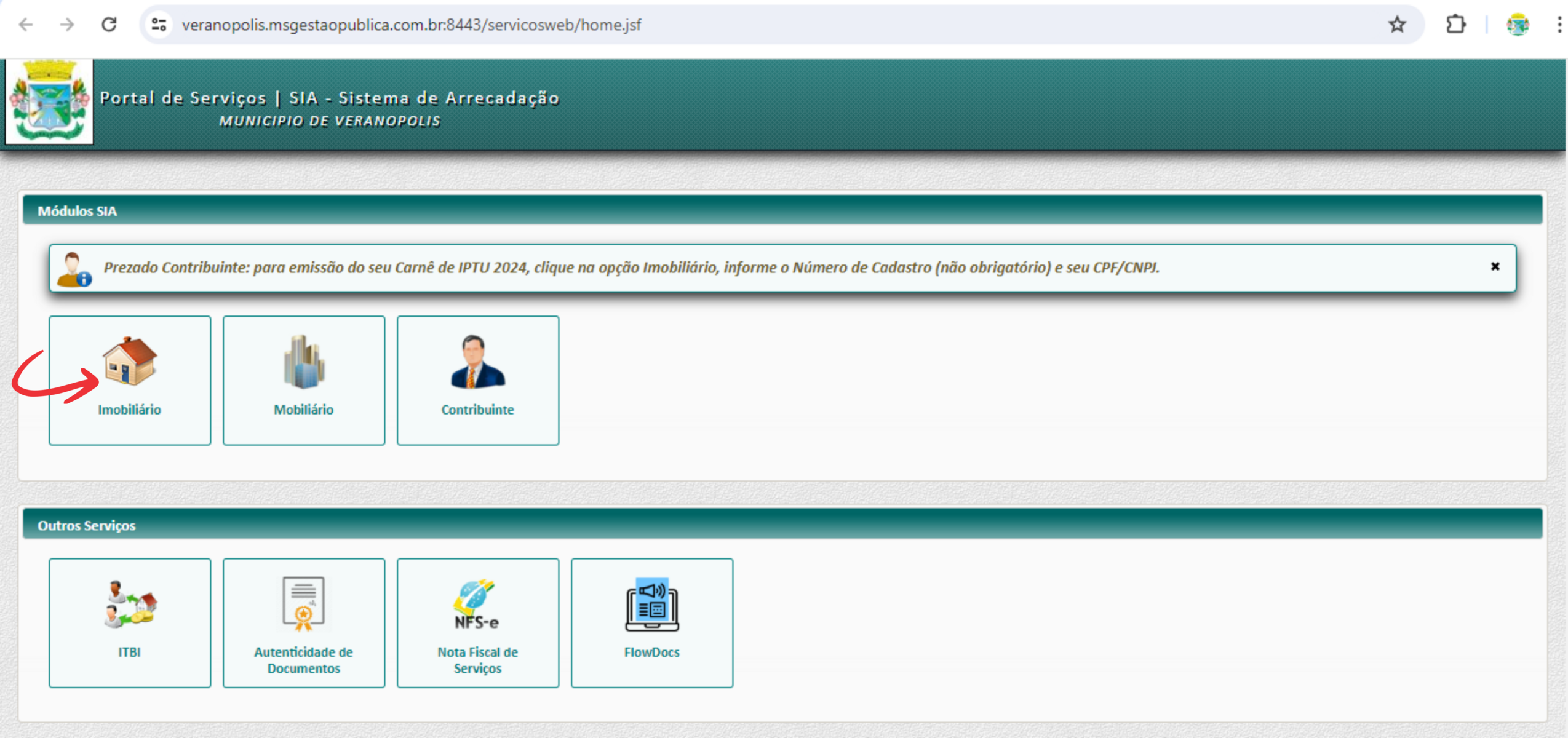Open the Imobiliário house icon

pos(129,362)
